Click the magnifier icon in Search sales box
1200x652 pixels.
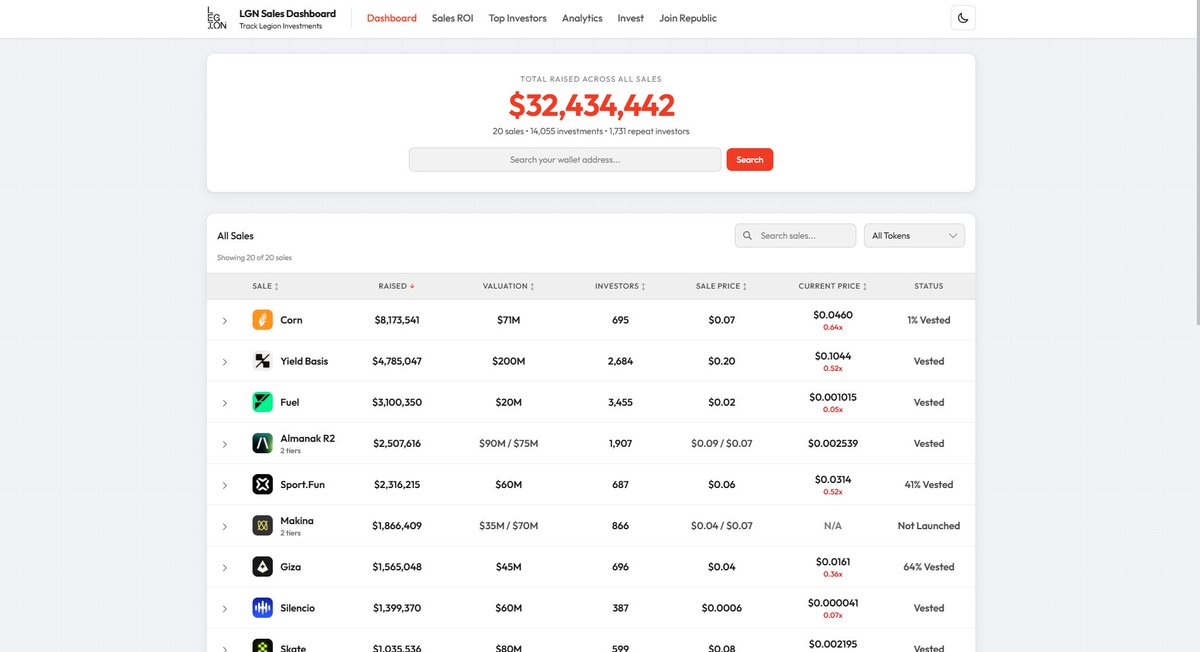(x=747, y=236)
